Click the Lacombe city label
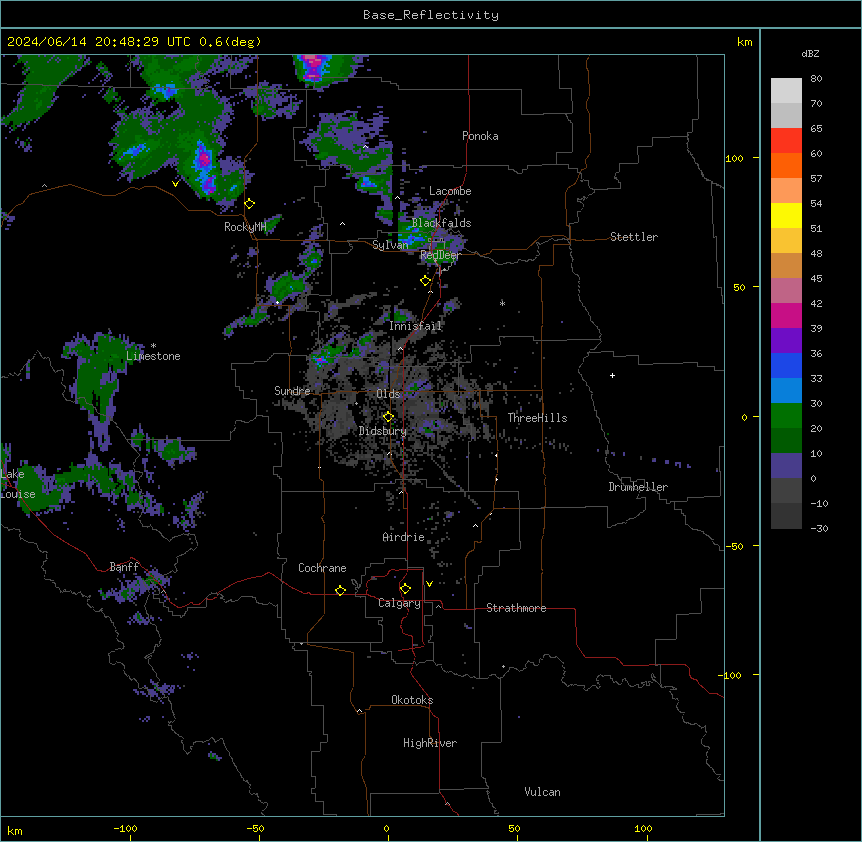Screen dimensions: 862x842 pos(450,191)
